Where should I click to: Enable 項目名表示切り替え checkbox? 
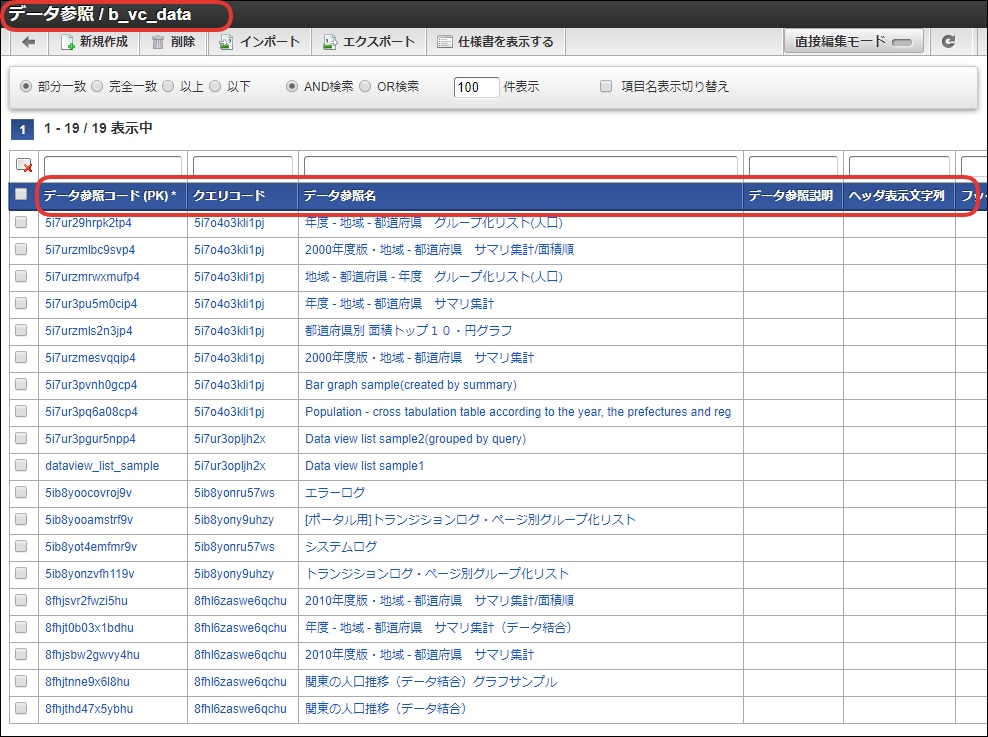click(x=606, y=87)
